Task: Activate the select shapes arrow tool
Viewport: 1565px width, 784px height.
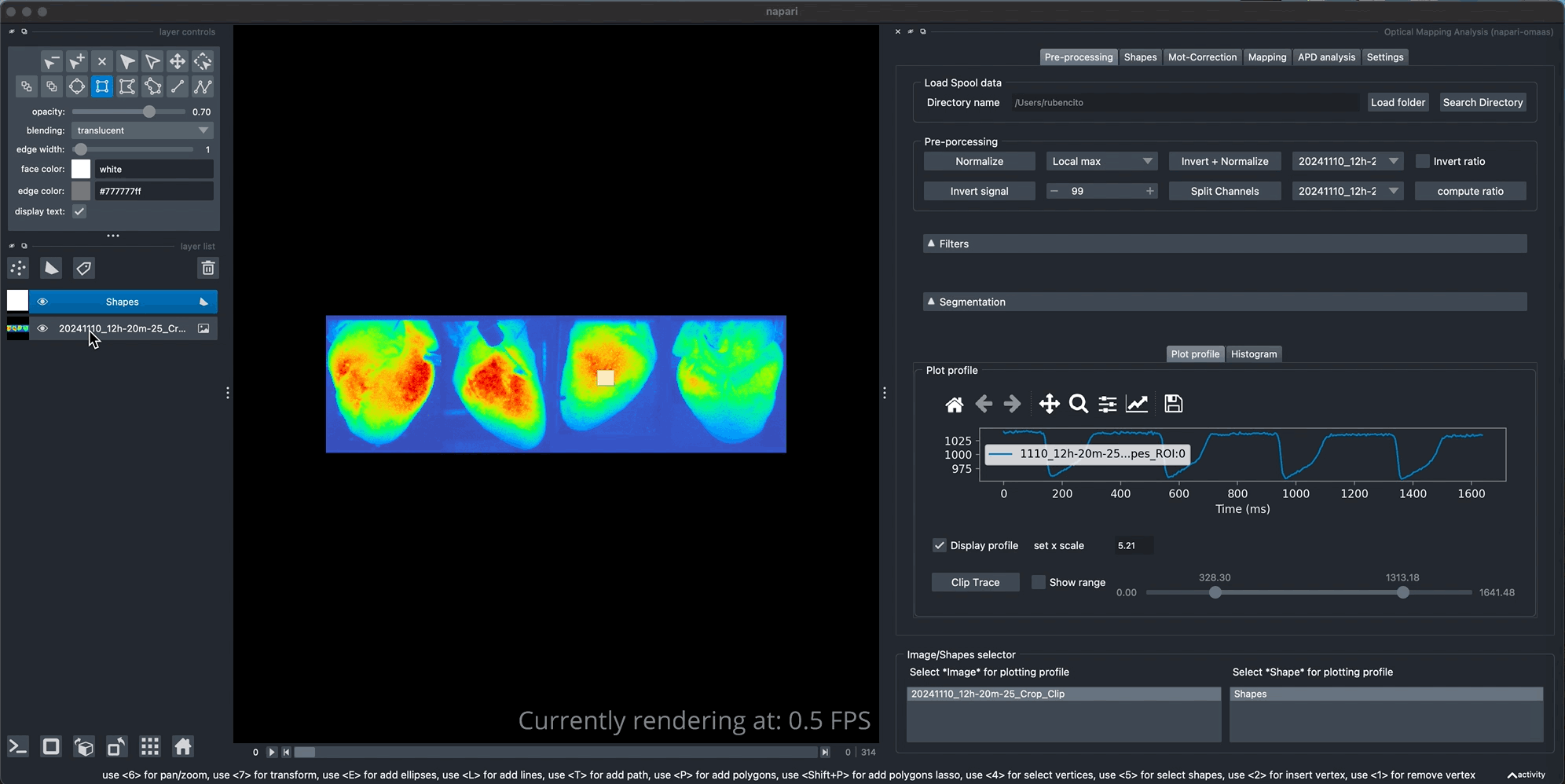Action: click(127, 61)
